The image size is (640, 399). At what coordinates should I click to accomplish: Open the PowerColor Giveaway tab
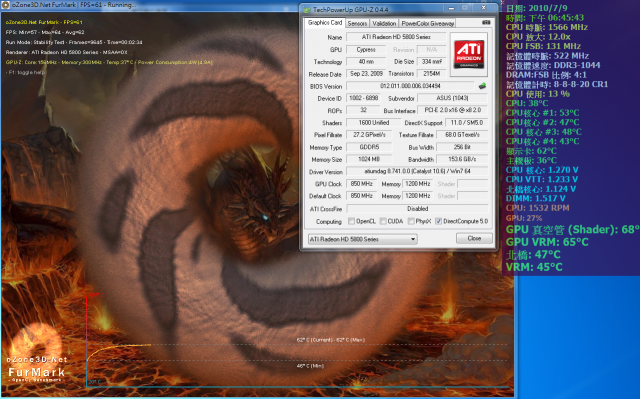(427, 24)
